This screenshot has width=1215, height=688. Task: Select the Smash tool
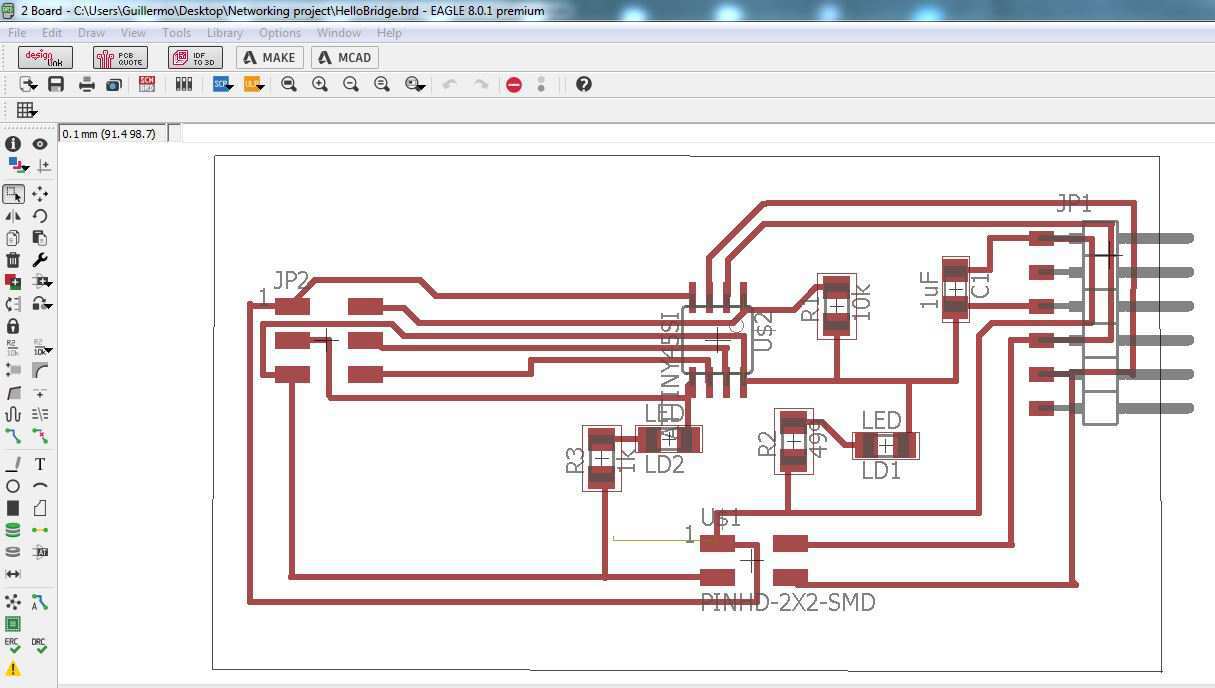[x=13, y=370]
